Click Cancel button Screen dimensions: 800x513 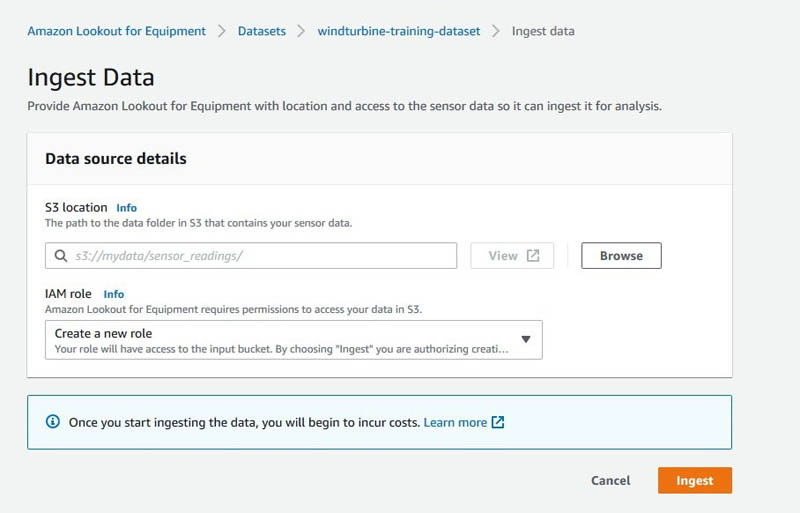(610, 480)
